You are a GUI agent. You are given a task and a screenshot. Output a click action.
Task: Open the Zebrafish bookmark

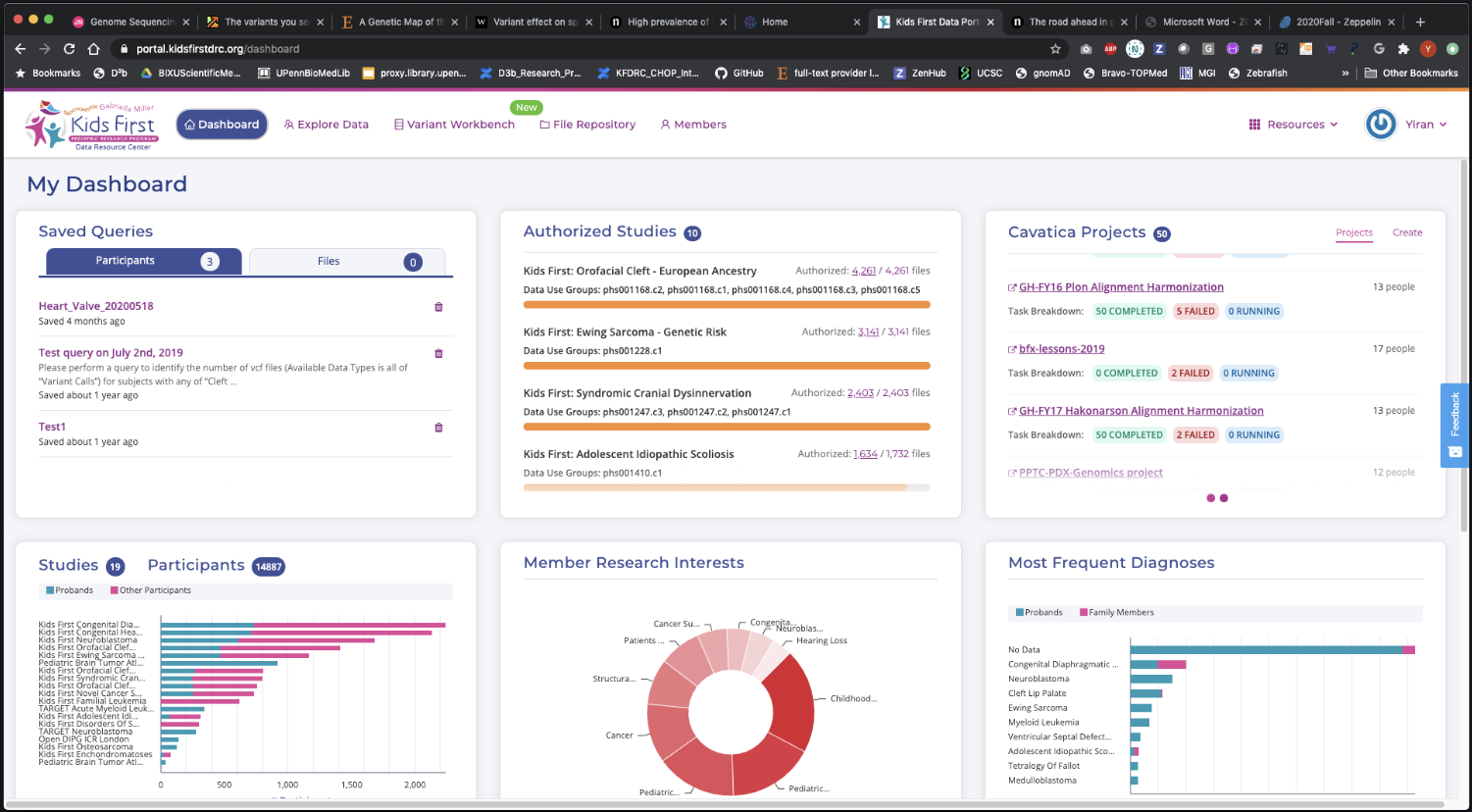(x=1257, y=73)
